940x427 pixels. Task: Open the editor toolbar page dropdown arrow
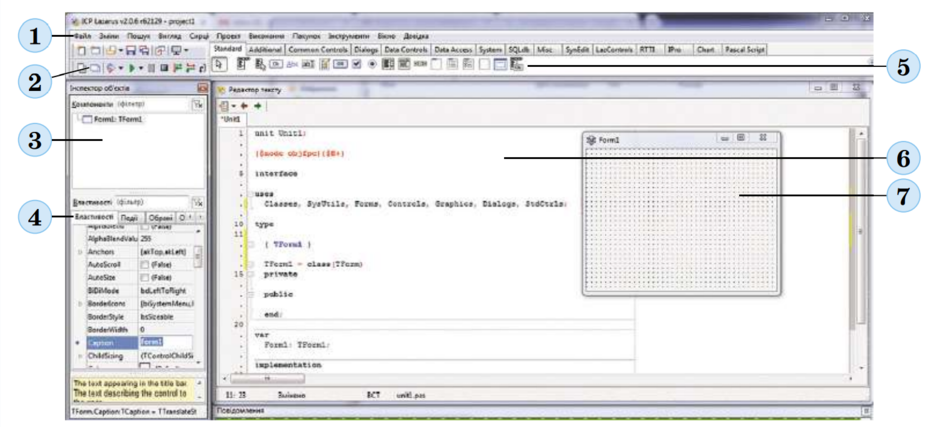click(233, 106)
